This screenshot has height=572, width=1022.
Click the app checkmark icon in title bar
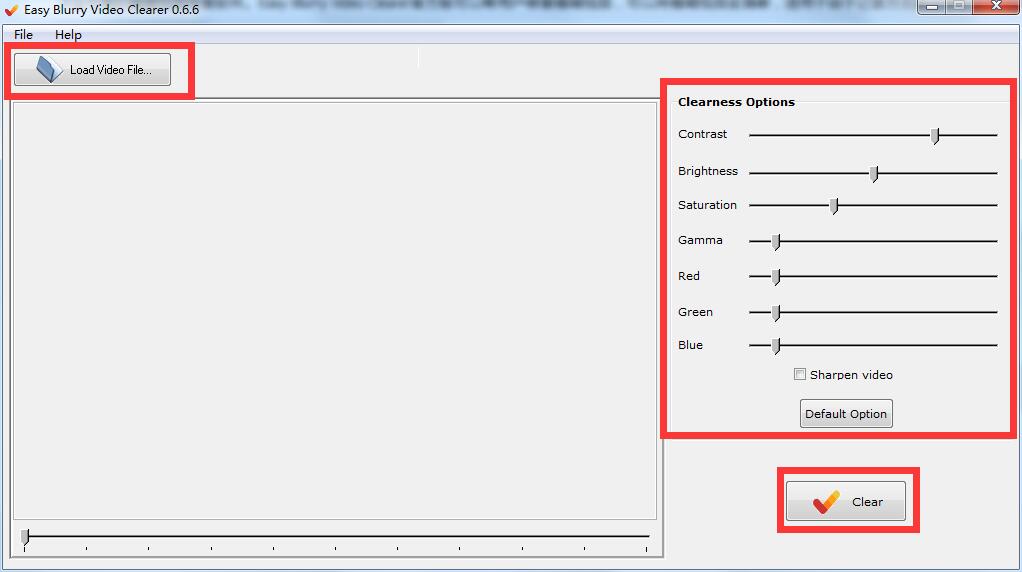coord(11,10)
